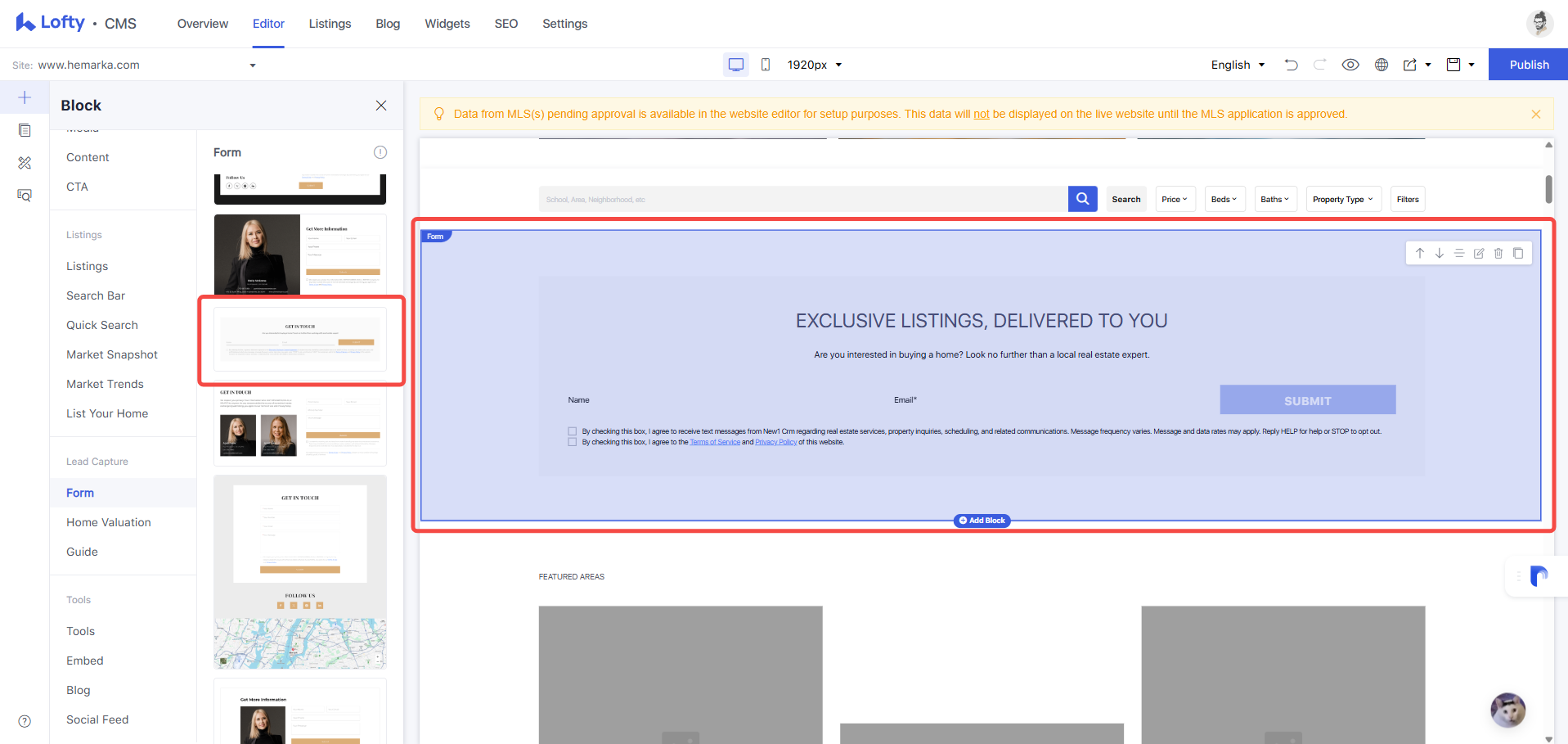Image resolution: width=1568 pixels, height=744 pixels.
Task: Delete the Form block
Action: [x=1498, y=253]
